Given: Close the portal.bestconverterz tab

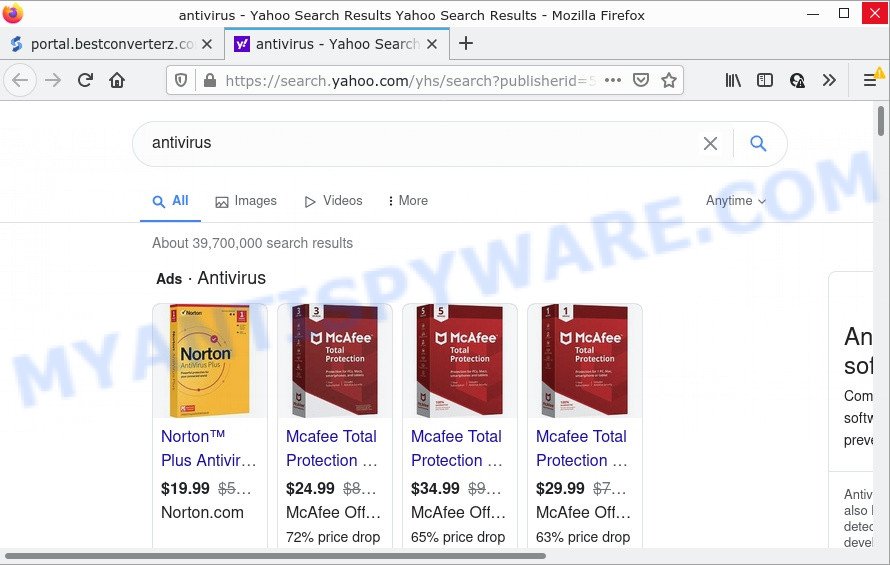Looking at the screenshot, I should pyautogui.click(x=207, y=44).
